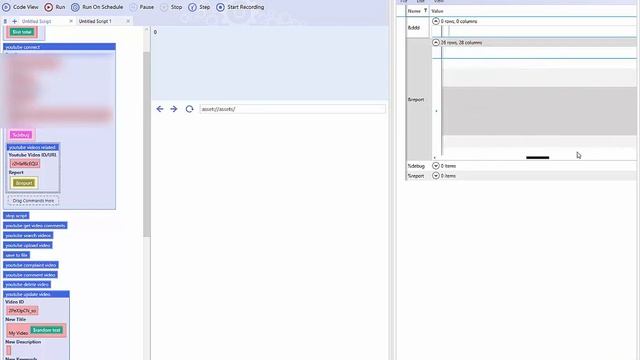Click the $random text function block
The image size is (640, 360).
pos(47,330)
